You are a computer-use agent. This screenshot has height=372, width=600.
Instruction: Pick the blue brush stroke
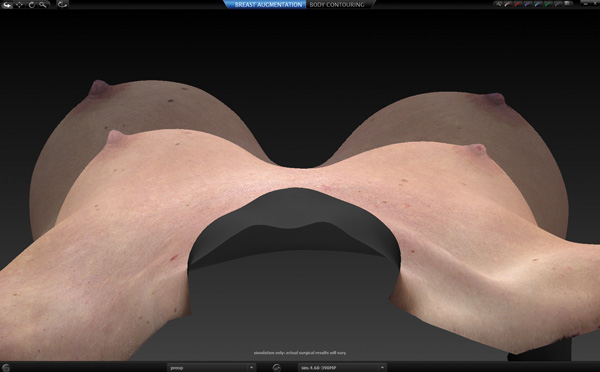click(x=538, y=4)
